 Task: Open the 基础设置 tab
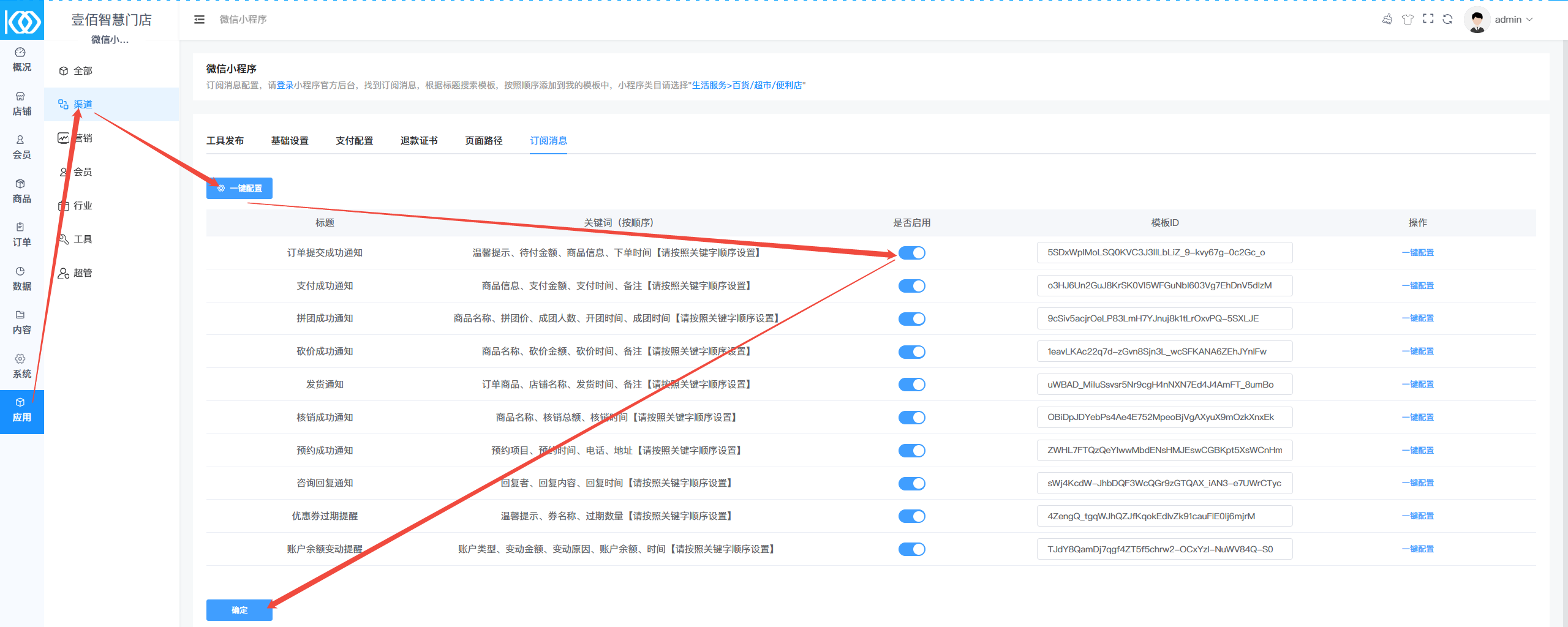290,141
